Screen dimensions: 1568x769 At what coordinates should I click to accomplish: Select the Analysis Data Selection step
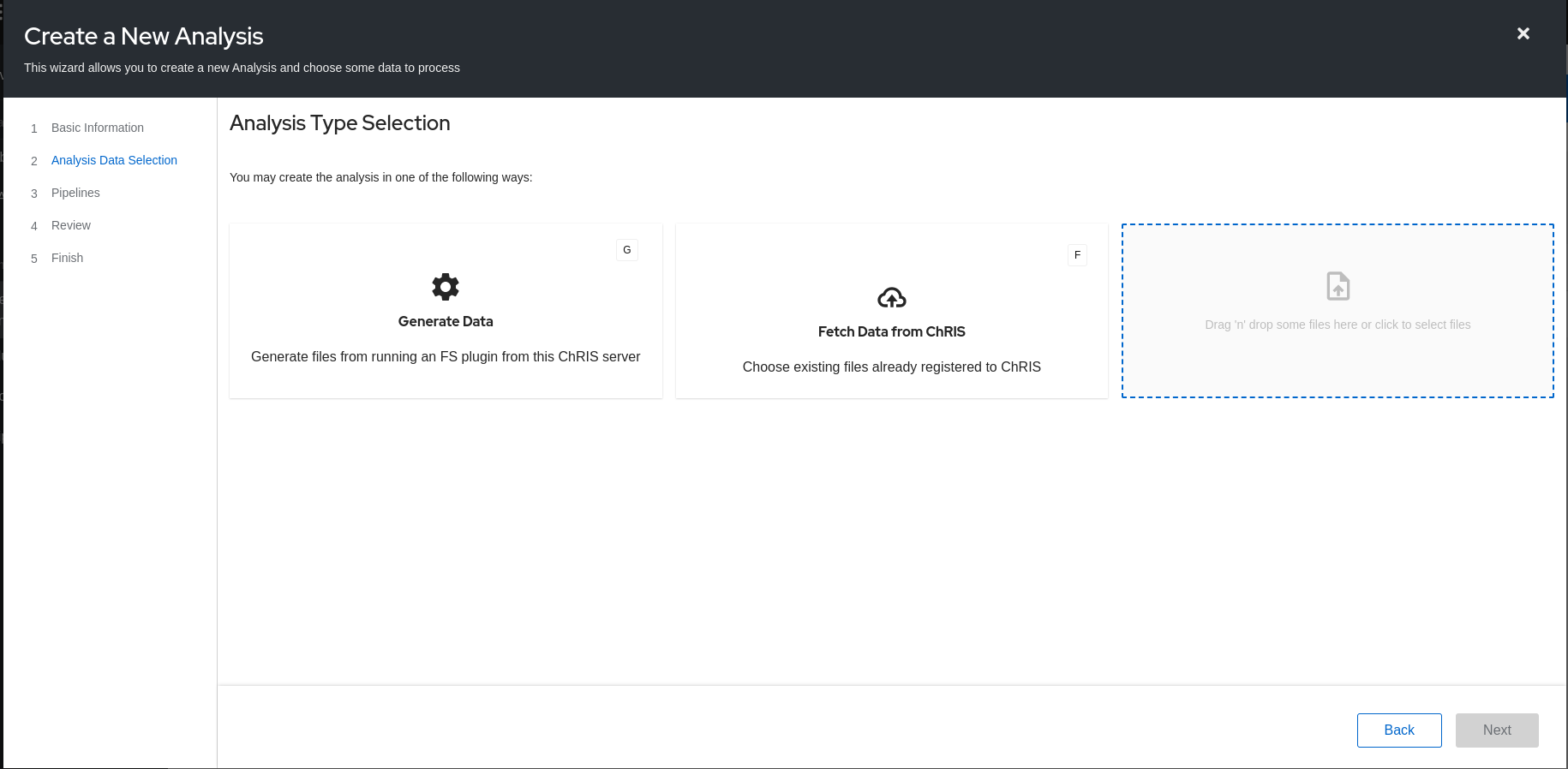coord(114,160)
